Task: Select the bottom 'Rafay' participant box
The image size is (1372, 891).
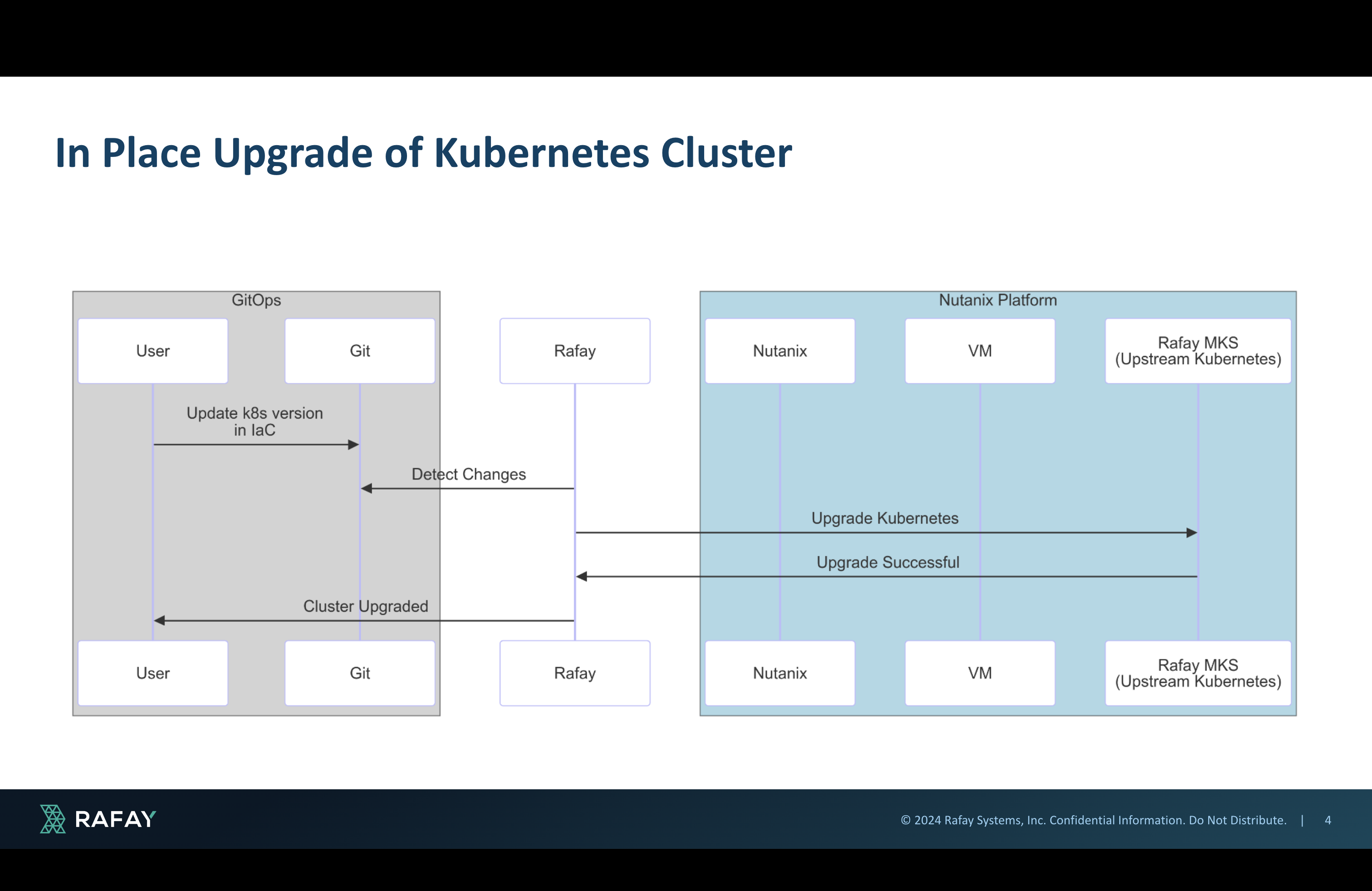Action: [x=575, y=673]
